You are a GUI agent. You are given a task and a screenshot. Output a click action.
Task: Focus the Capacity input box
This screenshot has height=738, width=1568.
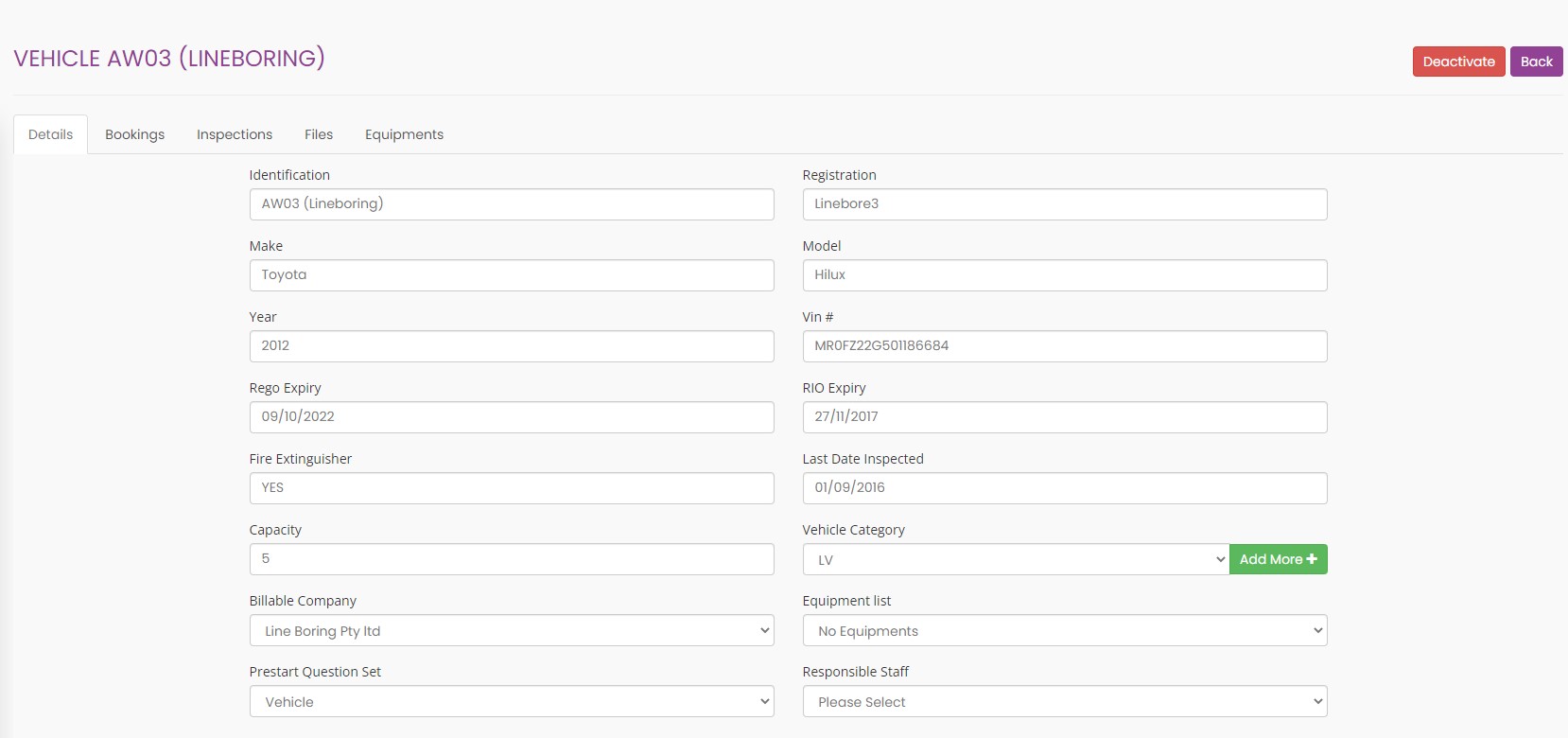coord(511,559)
